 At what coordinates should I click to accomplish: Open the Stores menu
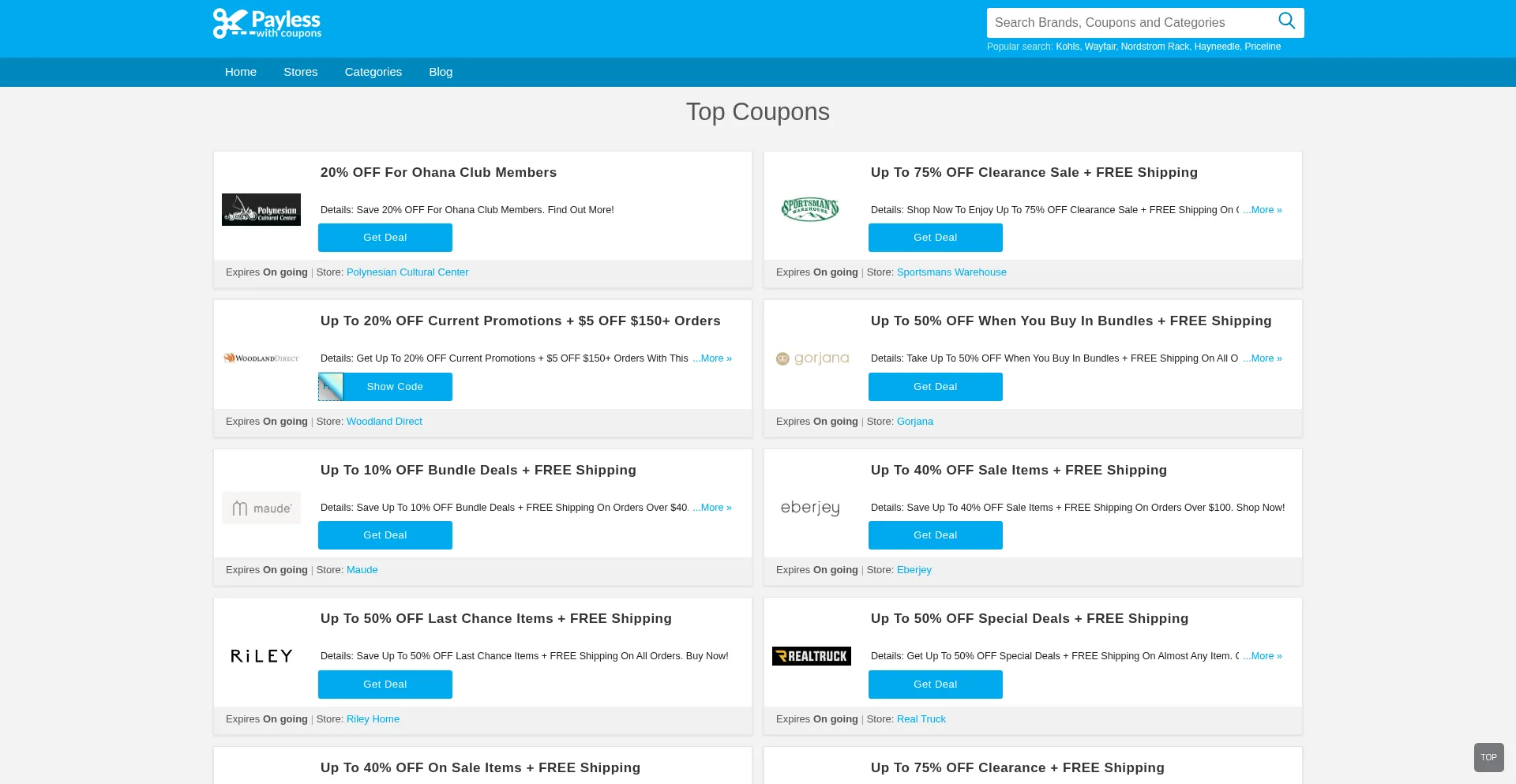[301, 72]
